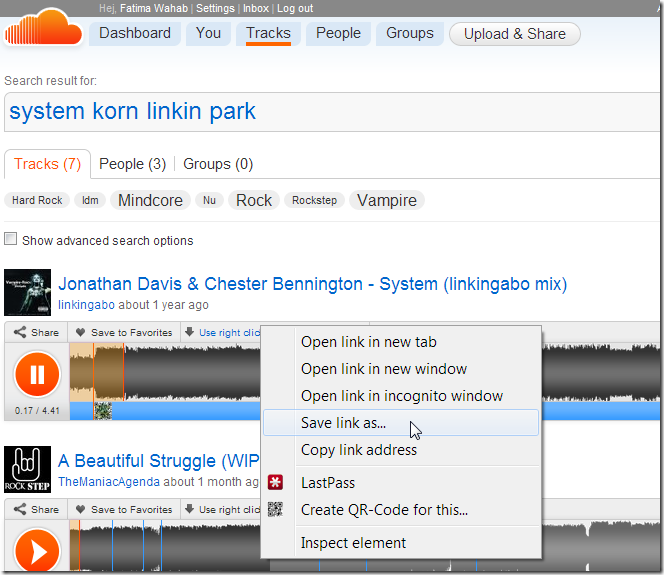Select Save link as... menu entry
664x575 pixels.
pyautogui.click(x=401, y=423)
